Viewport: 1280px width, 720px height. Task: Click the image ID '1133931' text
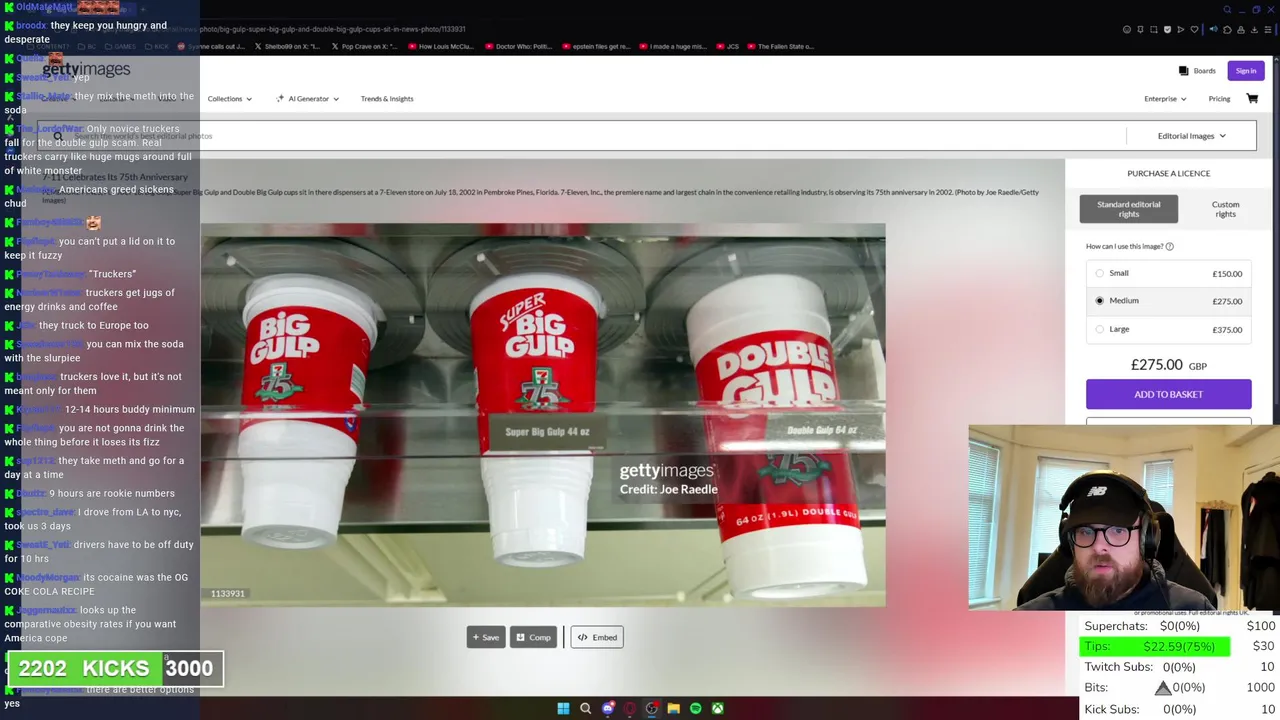(x=227, y=594)
